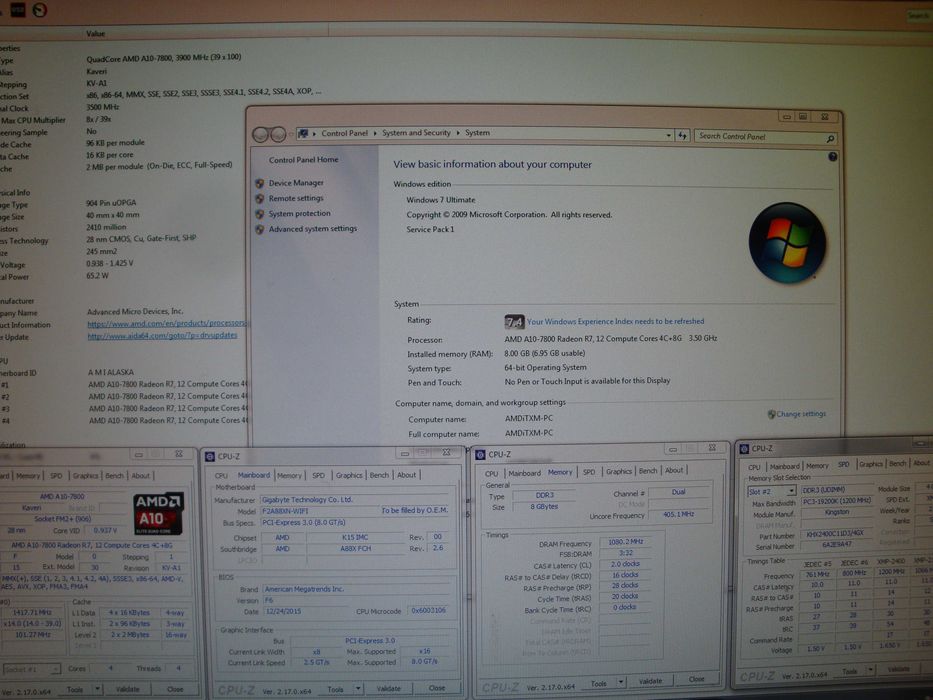This screenshot has width=933, height=700.
Task: Click the A M I ALASKA motherboard ID value
Action: (x=111, y=372)
